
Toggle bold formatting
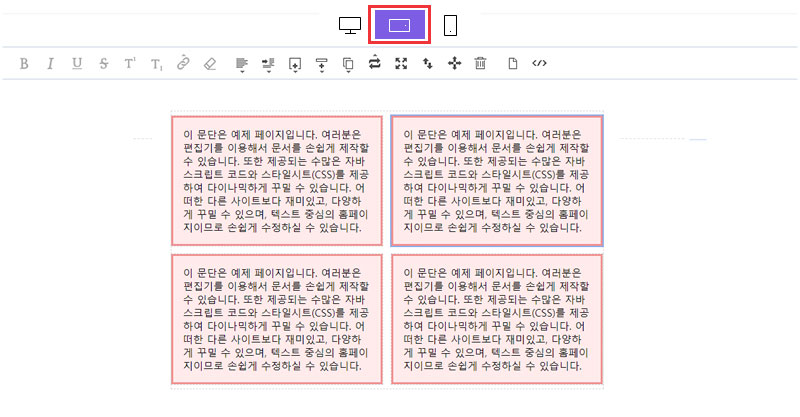[x=24, y=64]
